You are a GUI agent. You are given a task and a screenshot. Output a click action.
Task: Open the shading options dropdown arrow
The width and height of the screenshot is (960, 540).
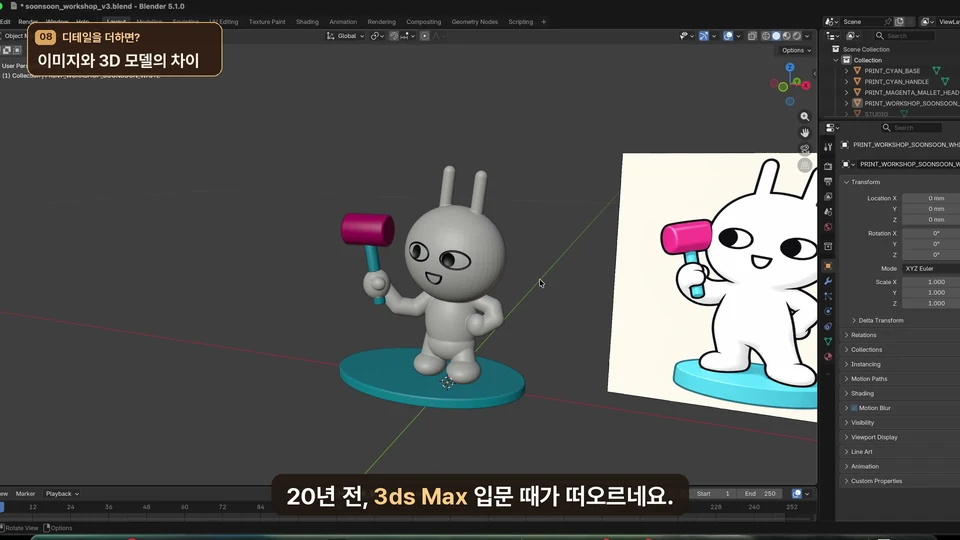807,36
